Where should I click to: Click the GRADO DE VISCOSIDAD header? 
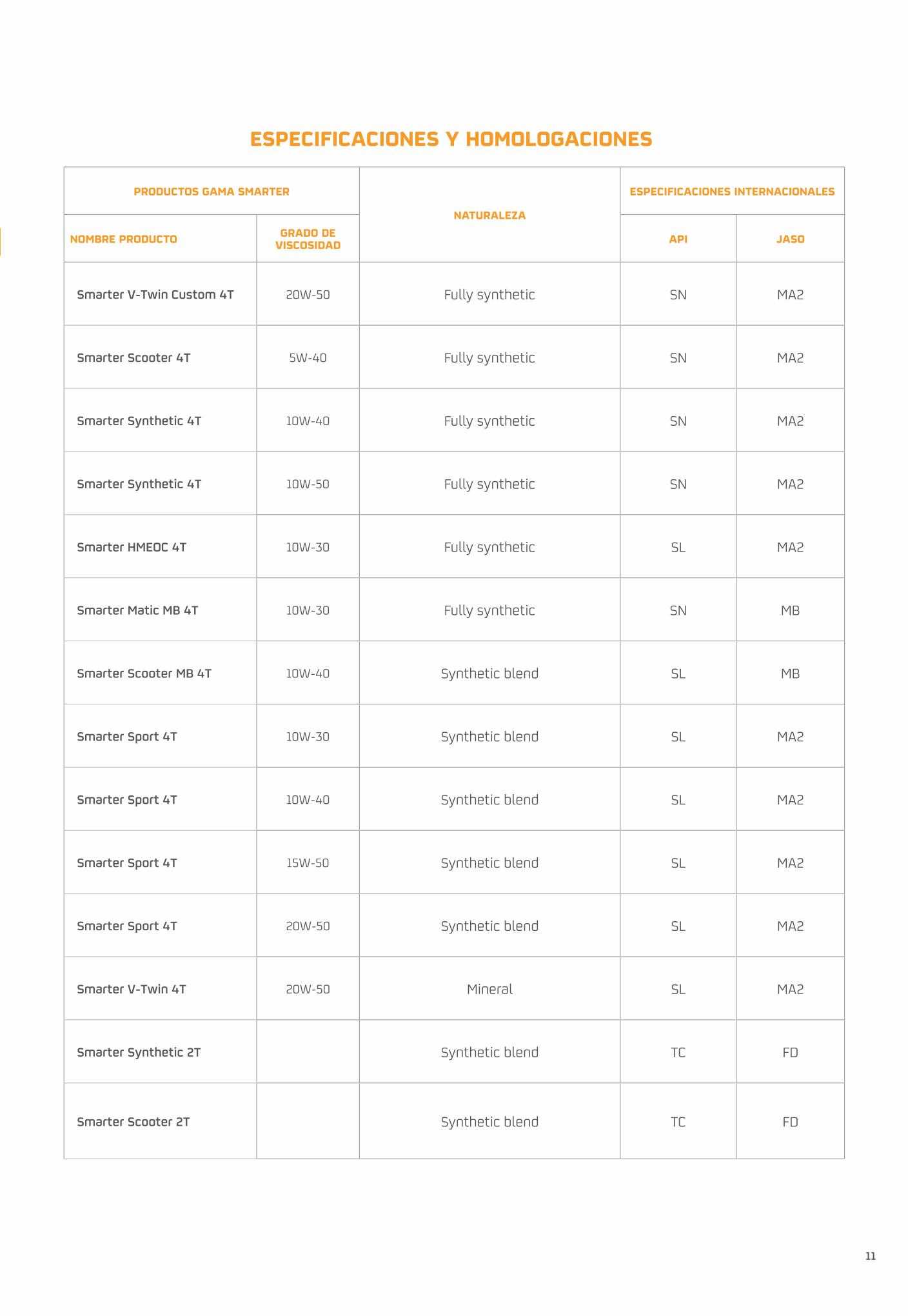pos(308,239)
